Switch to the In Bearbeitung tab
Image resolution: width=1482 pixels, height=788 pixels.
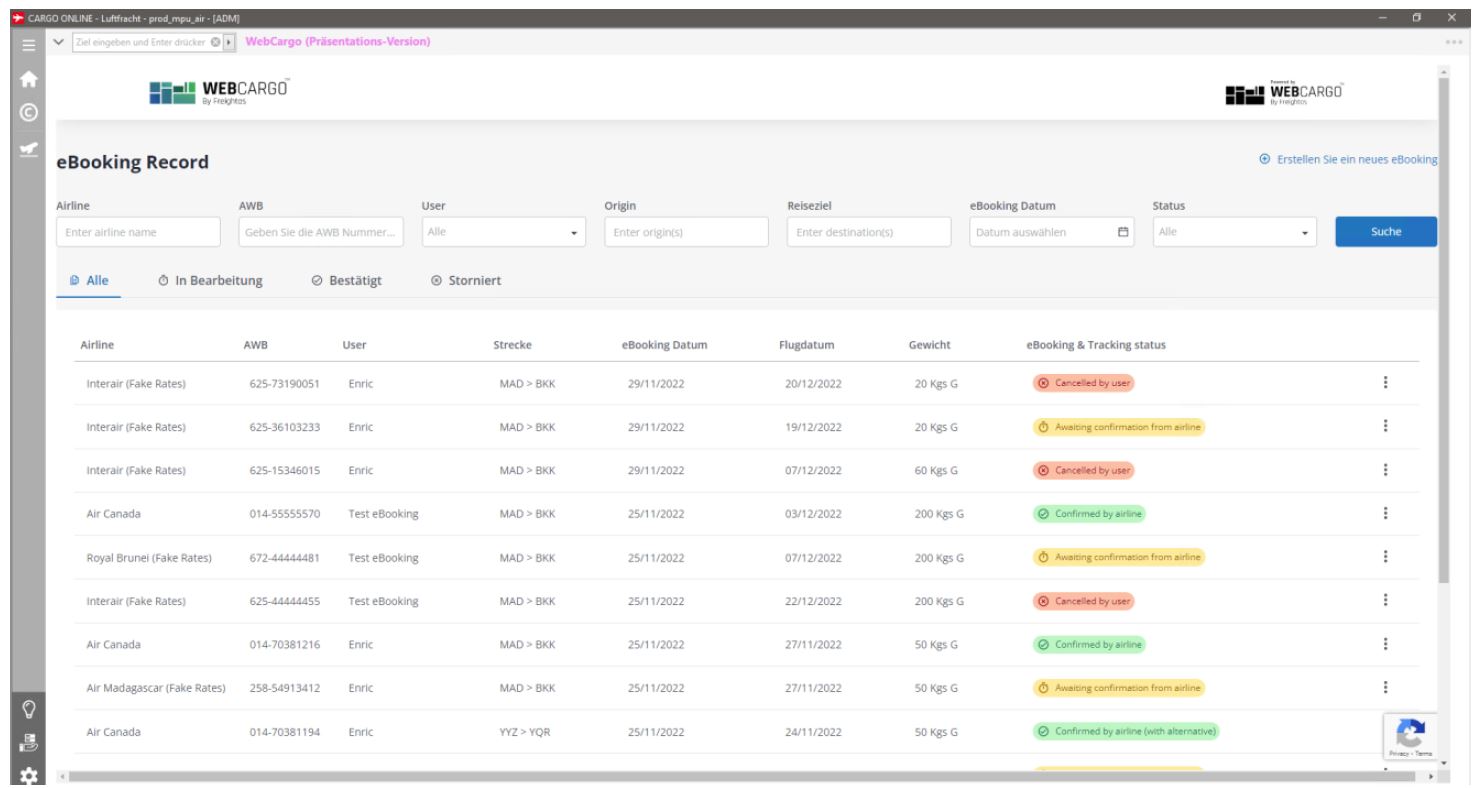(x=211, y=281)
